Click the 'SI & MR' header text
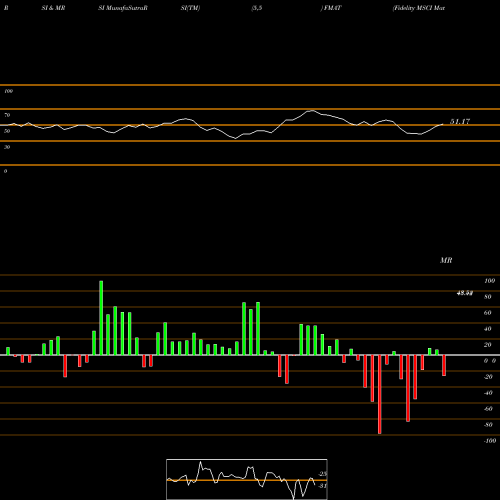This screenshot has width=500, height=500. coord(53,8)
